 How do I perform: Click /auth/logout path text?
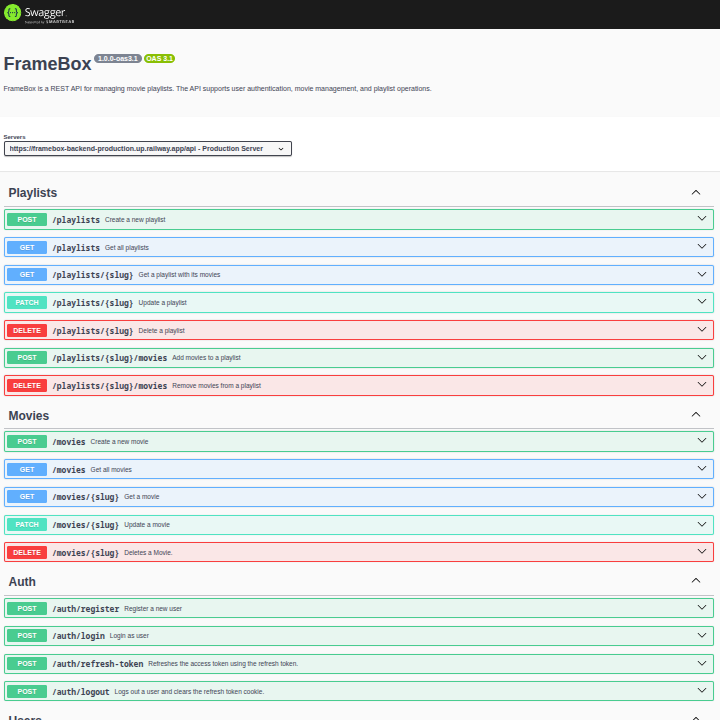pos(81,692)
